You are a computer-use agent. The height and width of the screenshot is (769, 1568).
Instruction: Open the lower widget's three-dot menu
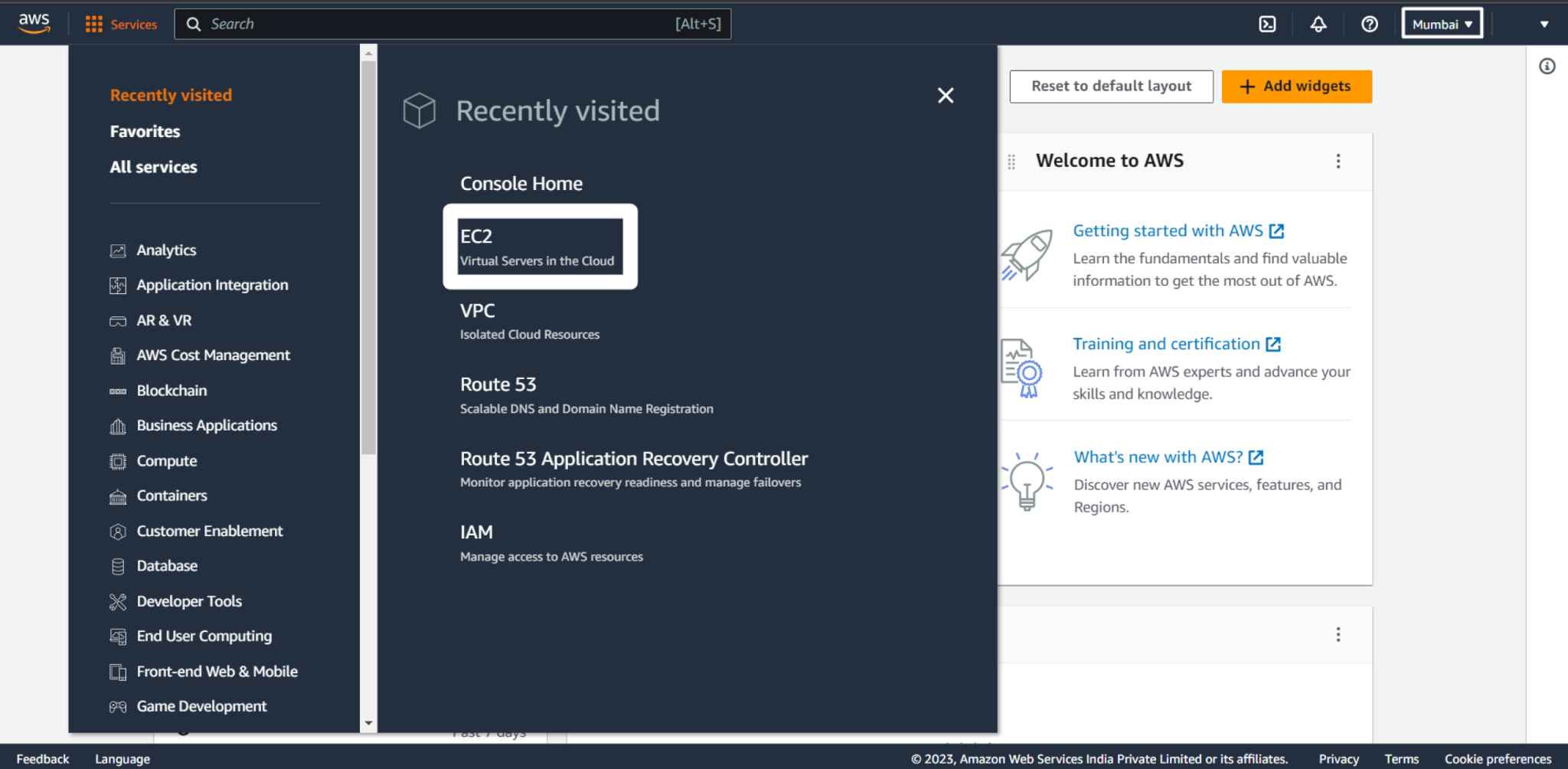1338,634
